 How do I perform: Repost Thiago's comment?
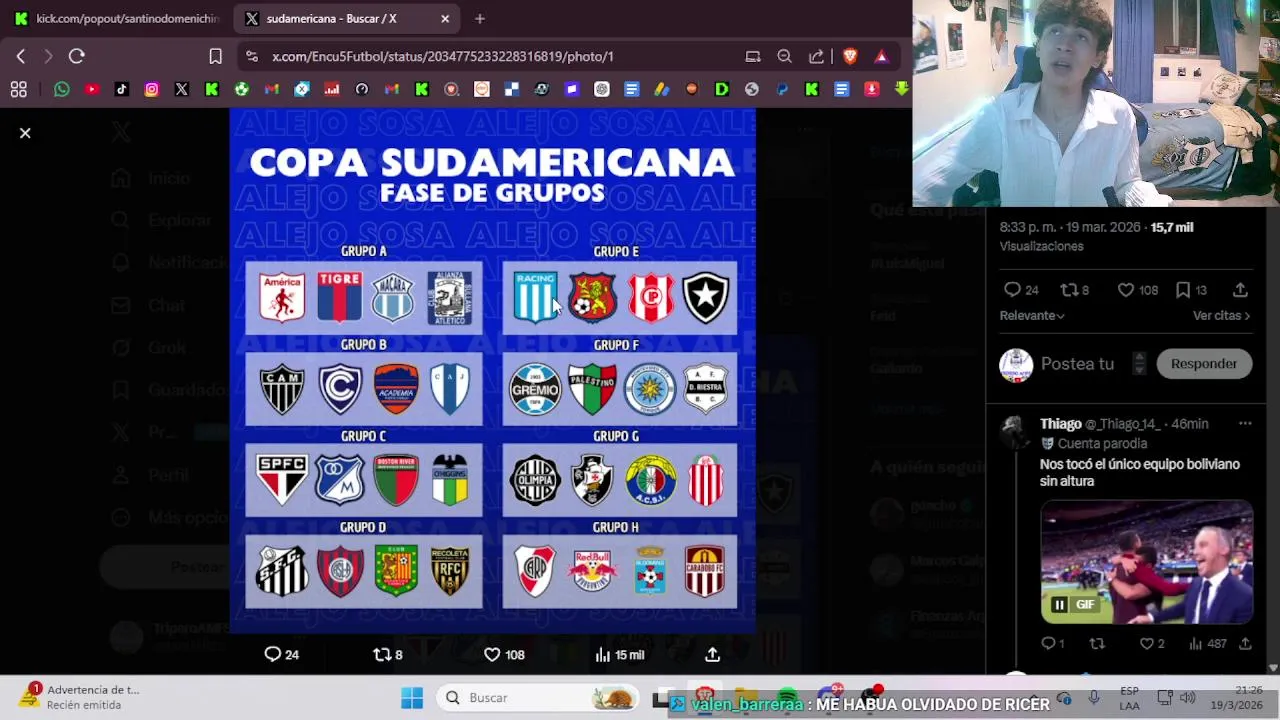point(1097,644)
